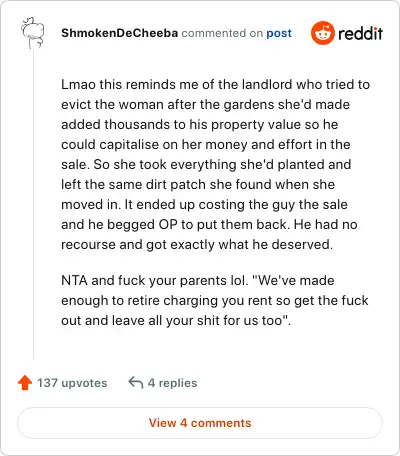Click the Snoo avatar of the commenter

[33, 33]
